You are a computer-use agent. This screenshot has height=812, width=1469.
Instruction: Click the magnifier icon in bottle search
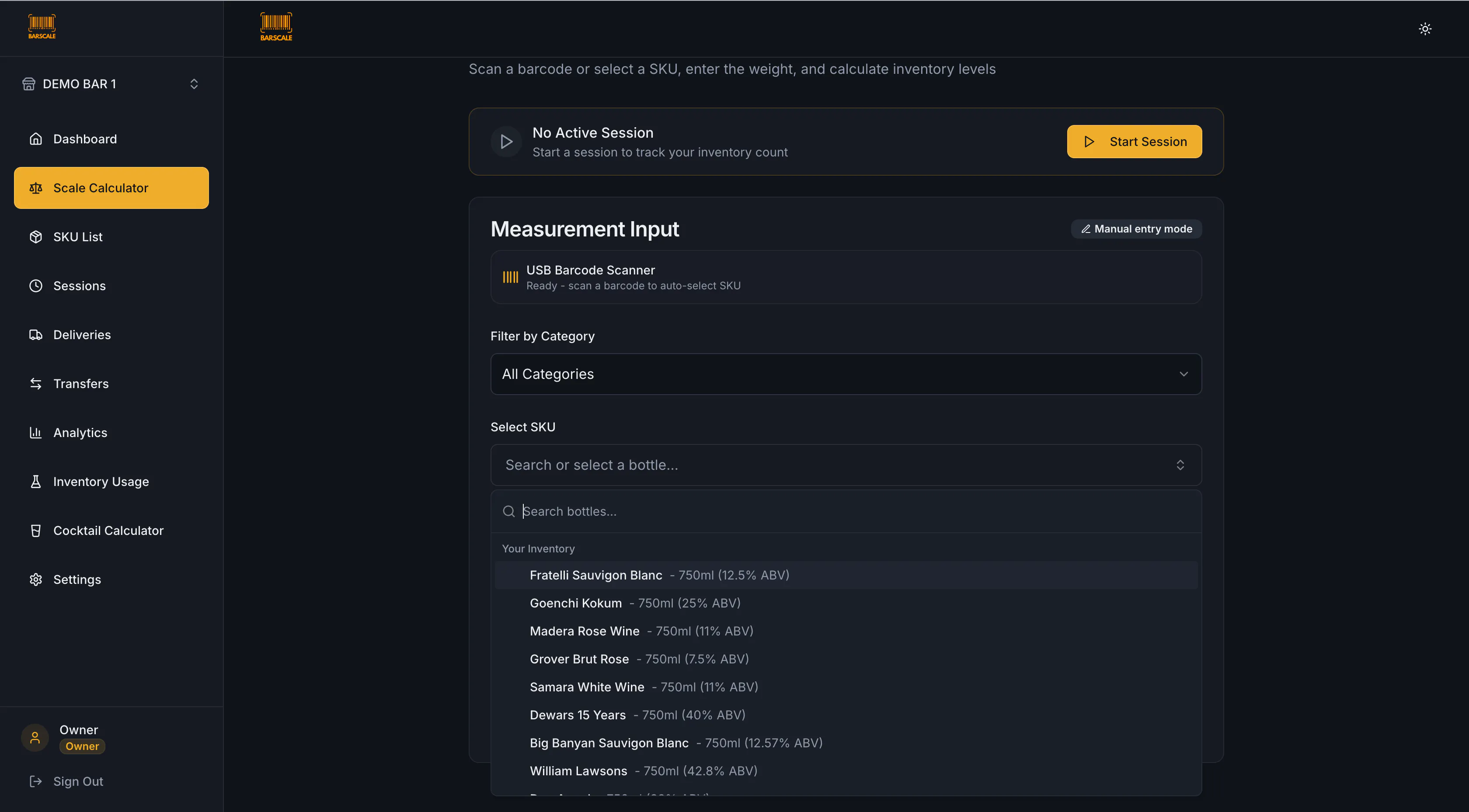[x=508, y=511]
